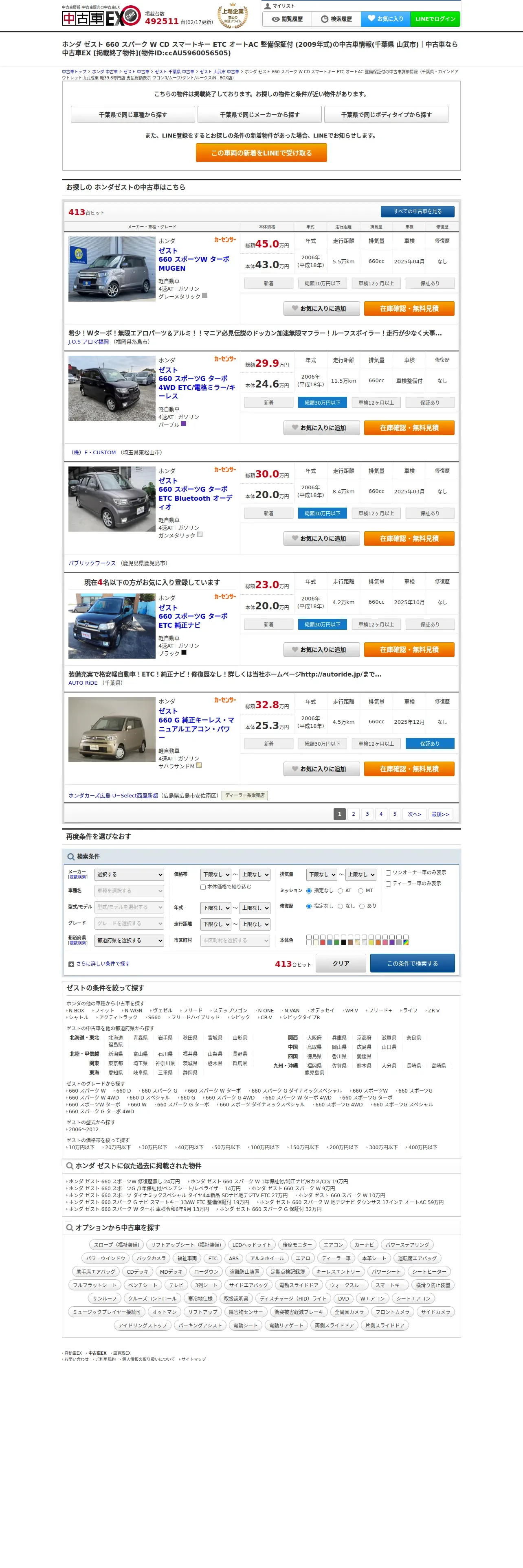The image size is (523, 1568).
Task: Add the 23.0万円 ゼスト to favorites
Action: click(x=321, y=650)
